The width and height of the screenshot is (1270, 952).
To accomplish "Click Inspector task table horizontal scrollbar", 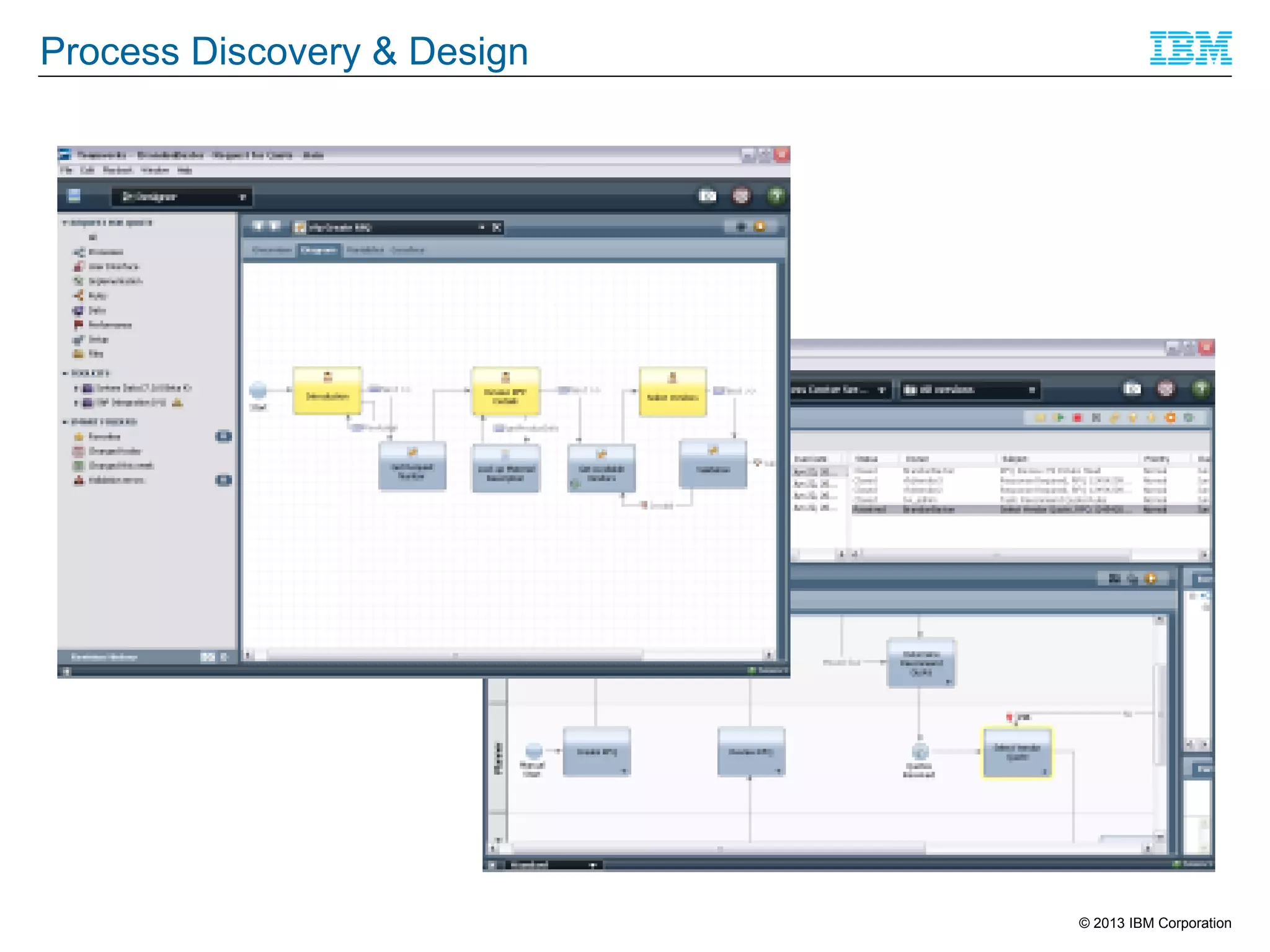I will tap(996, 554).
